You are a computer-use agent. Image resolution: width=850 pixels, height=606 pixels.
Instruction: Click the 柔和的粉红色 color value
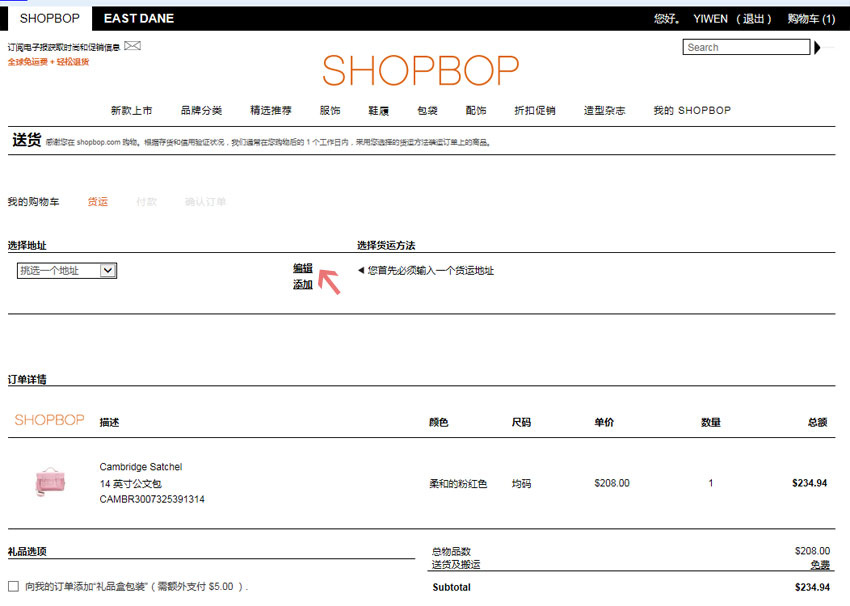click(x=458, y=483)
